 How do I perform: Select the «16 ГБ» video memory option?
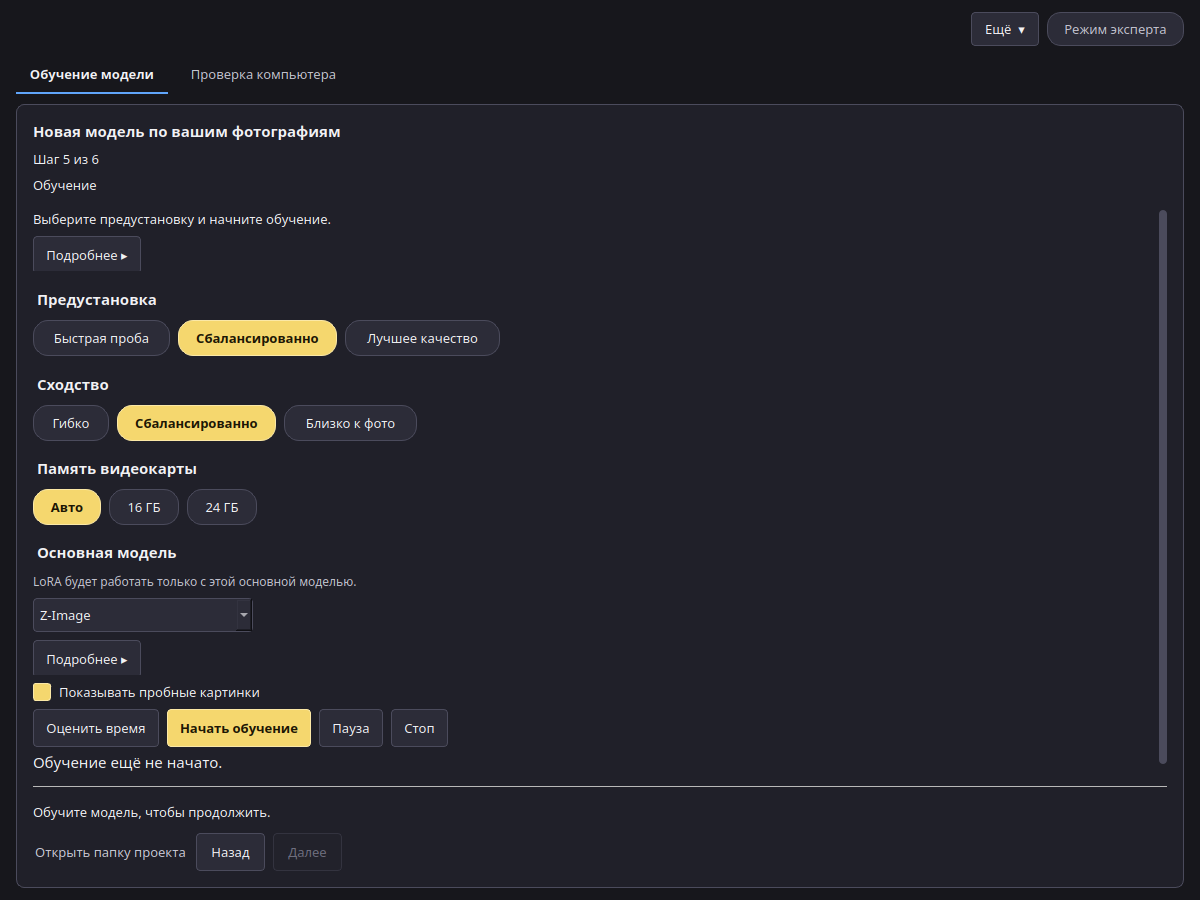click(x=144, y=507)
